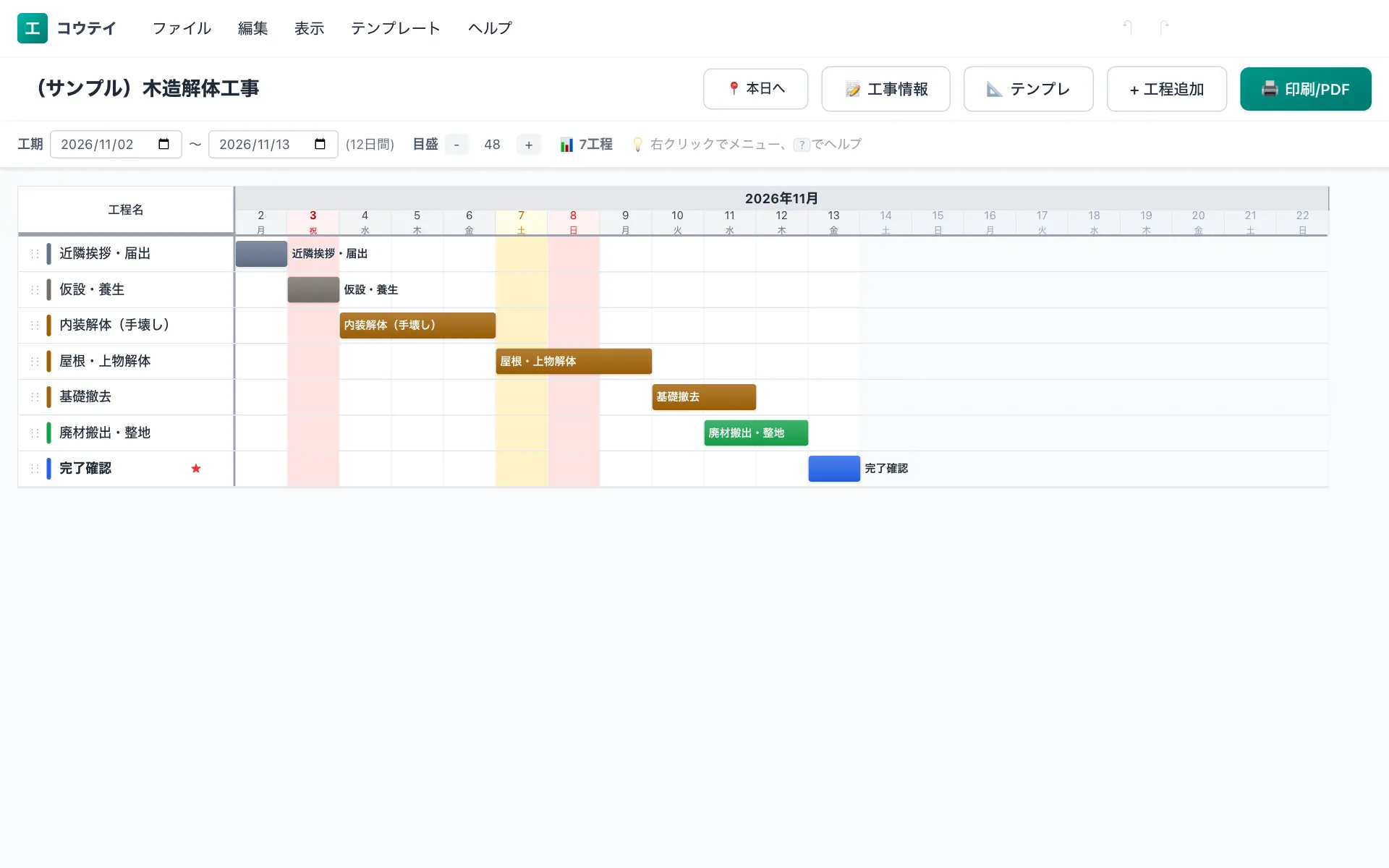
Task: Jump to today with 本日へ button
Action: pyautogui.click(x=755, y=89)
